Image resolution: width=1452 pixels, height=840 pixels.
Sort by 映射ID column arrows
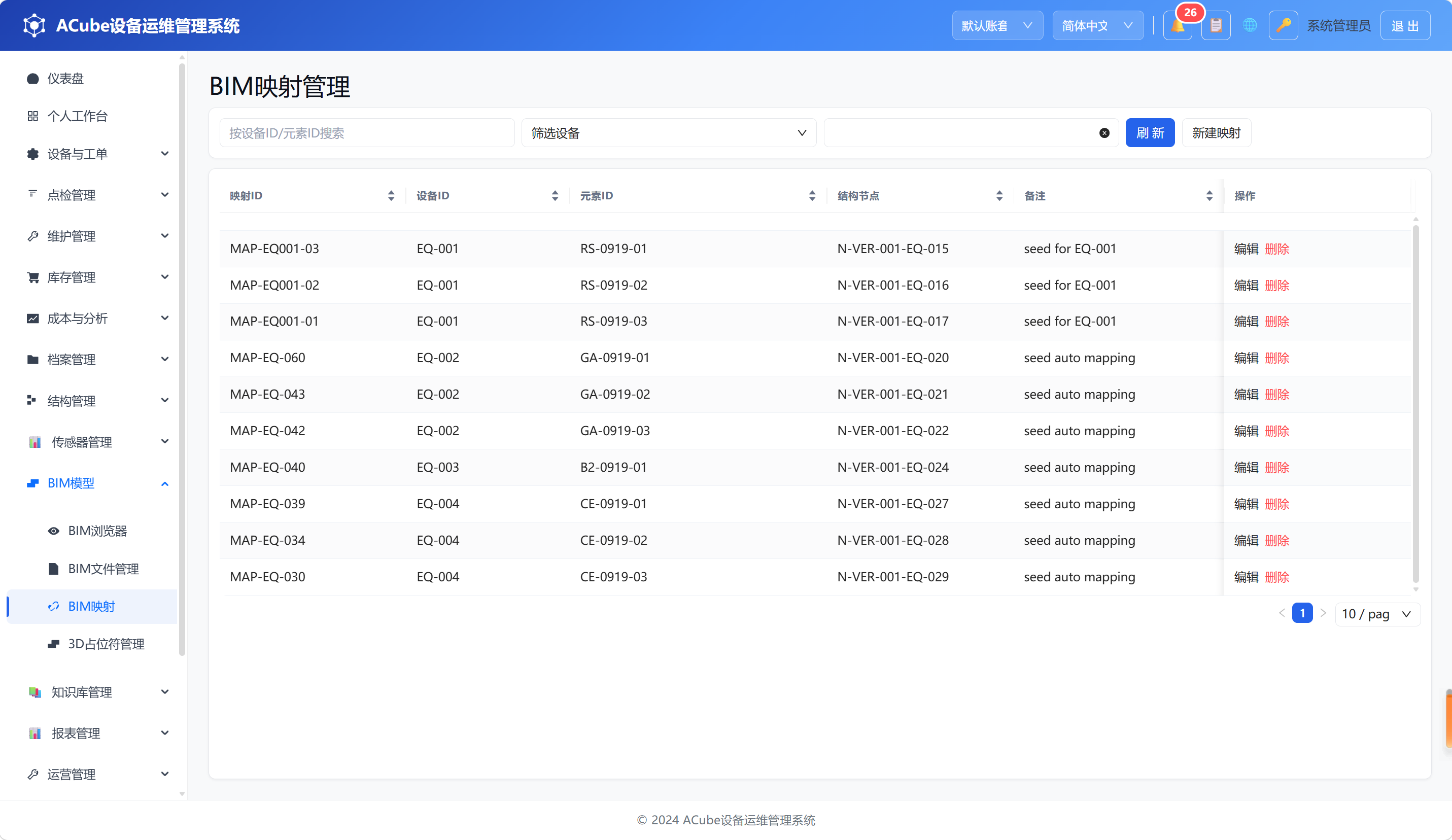[x=391, y=196]
